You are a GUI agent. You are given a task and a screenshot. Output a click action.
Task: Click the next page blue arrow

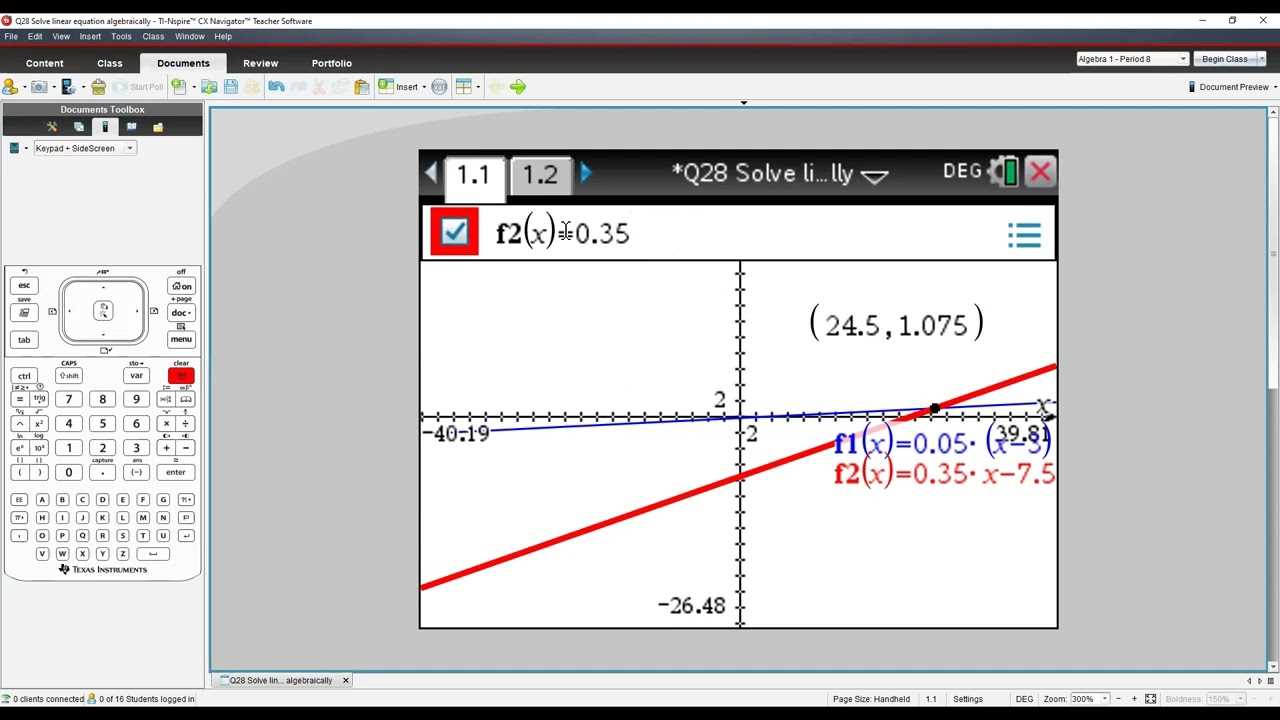(x=586, y=173)
